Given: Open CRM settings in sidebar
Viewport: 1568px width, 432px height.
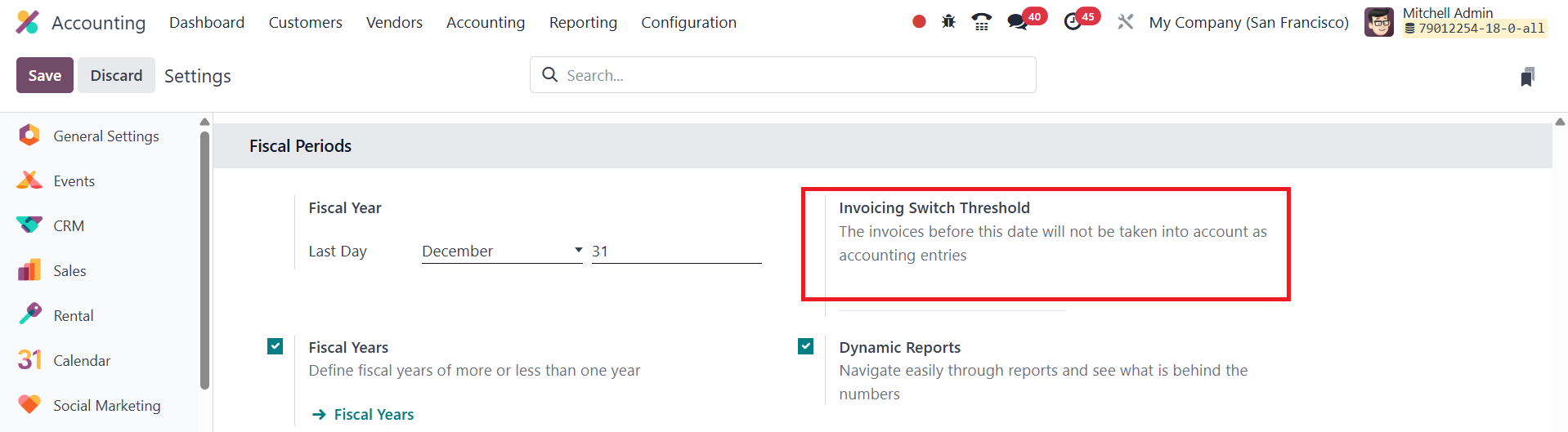Looking at the screenshot, I should point(69,226).
